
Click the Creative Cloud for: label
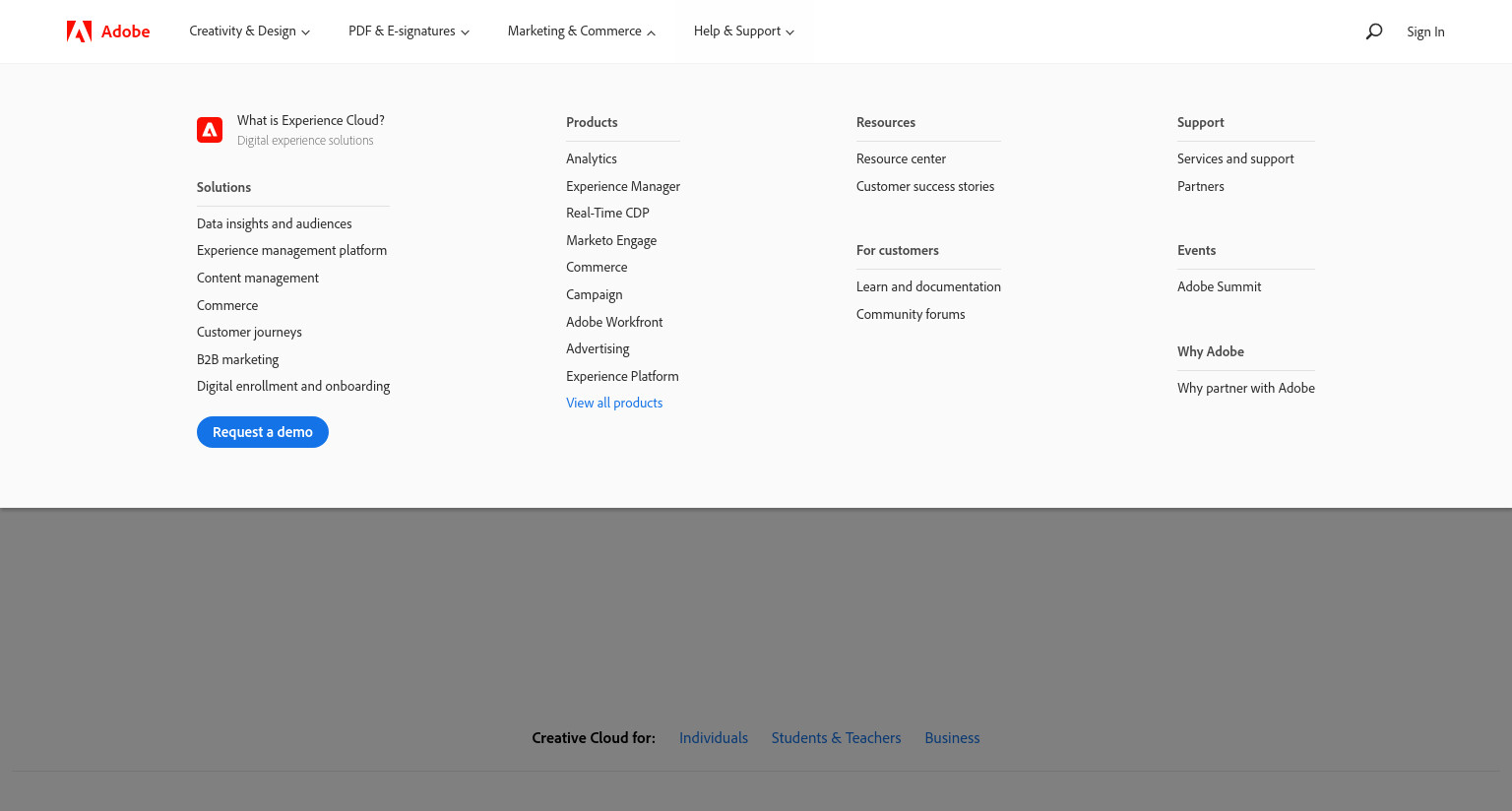(x=594, y=738)
